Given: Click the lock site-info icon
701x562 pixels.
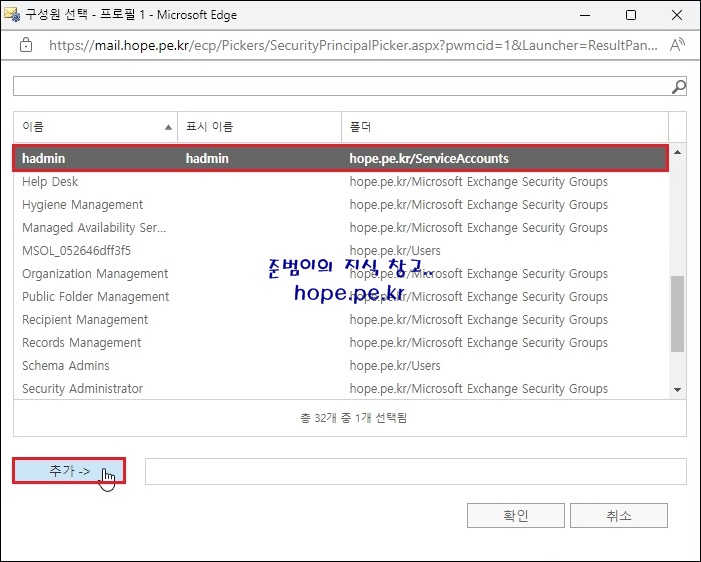Looking at the screenshot, I should click(x=26, y=45).
